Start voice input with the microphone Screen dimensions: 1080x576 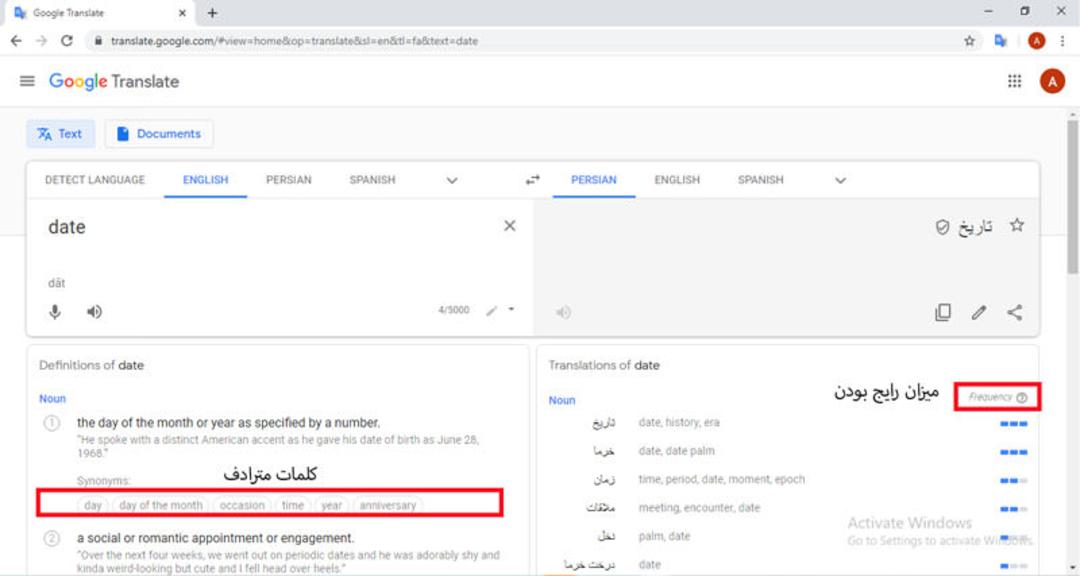coord(55,312)
